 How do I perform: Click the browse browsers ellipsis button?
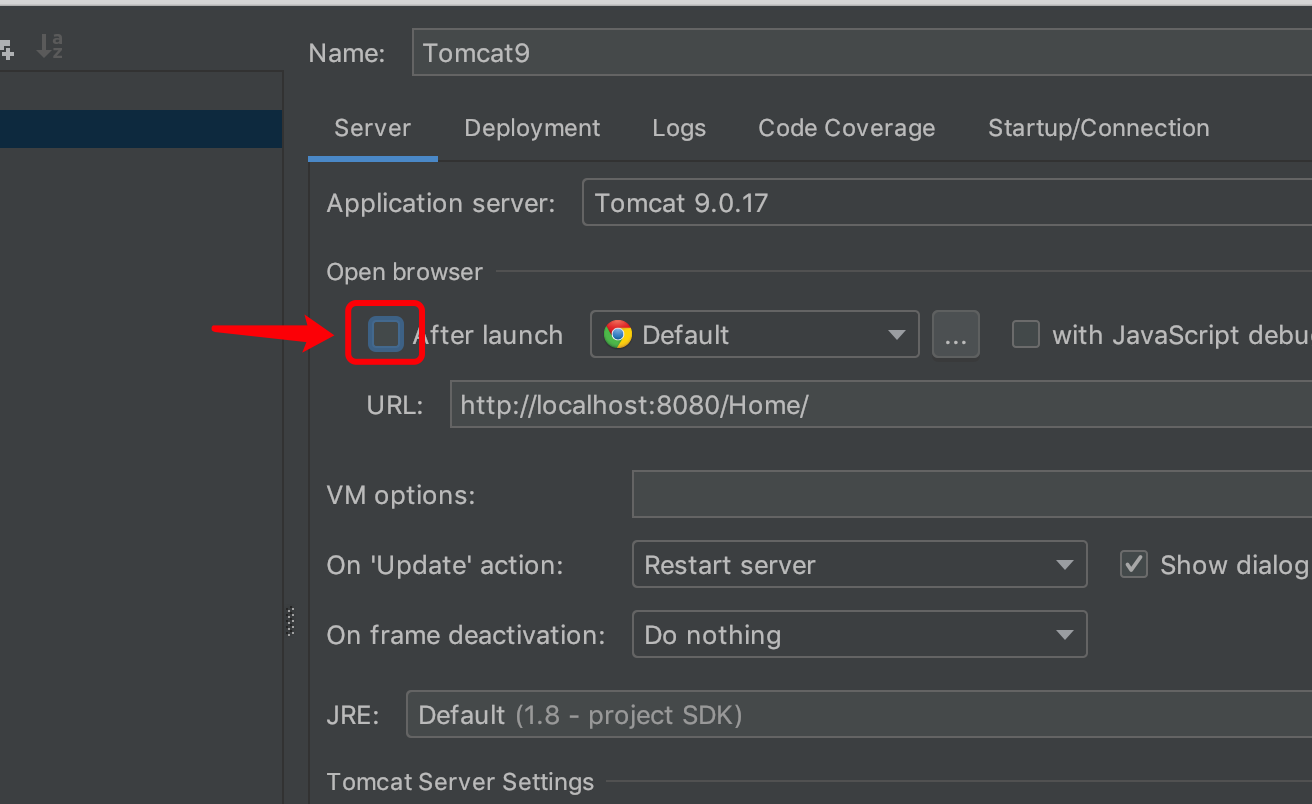pos(956,335)
